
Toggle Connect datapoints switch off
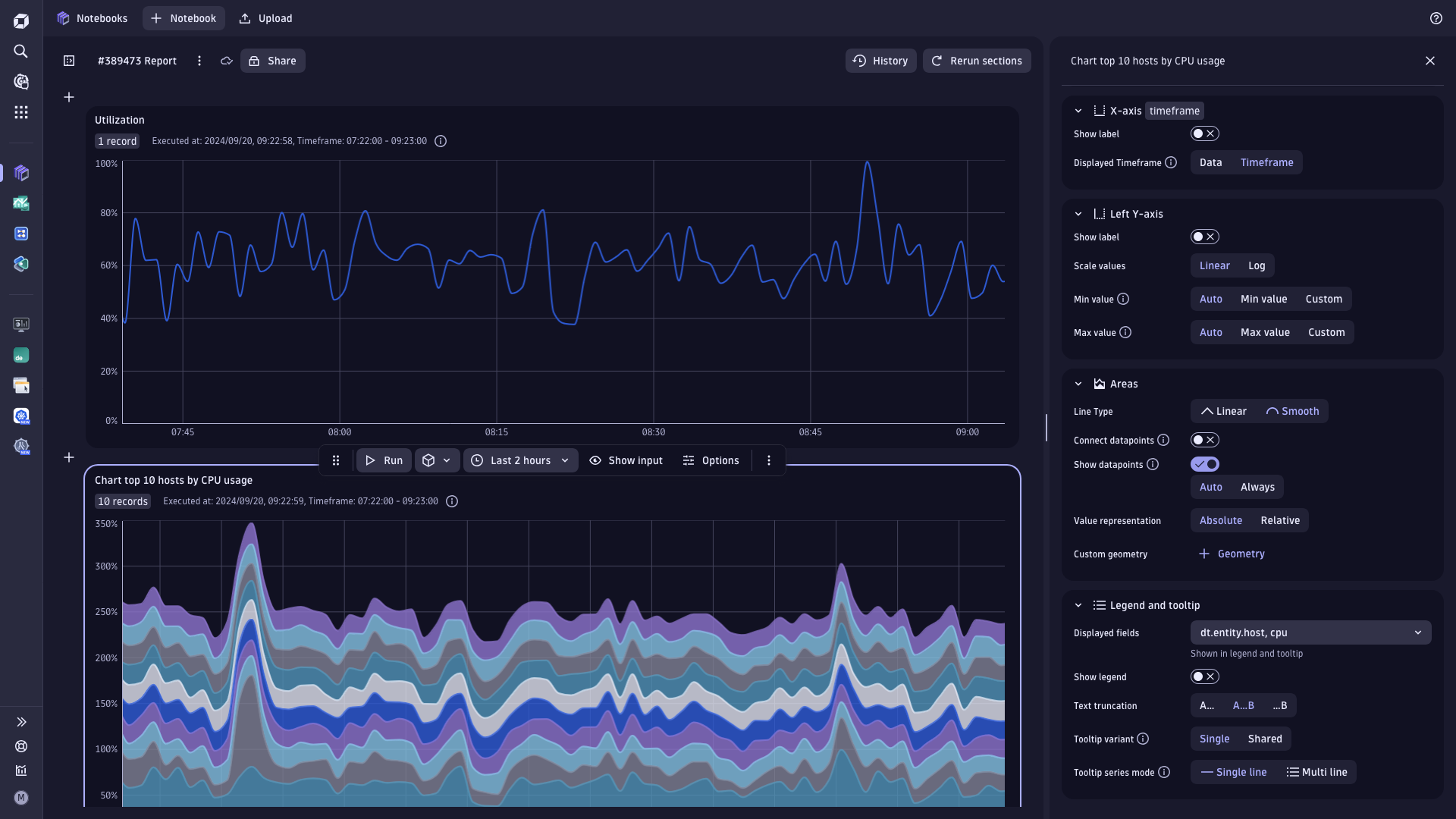1204,439
